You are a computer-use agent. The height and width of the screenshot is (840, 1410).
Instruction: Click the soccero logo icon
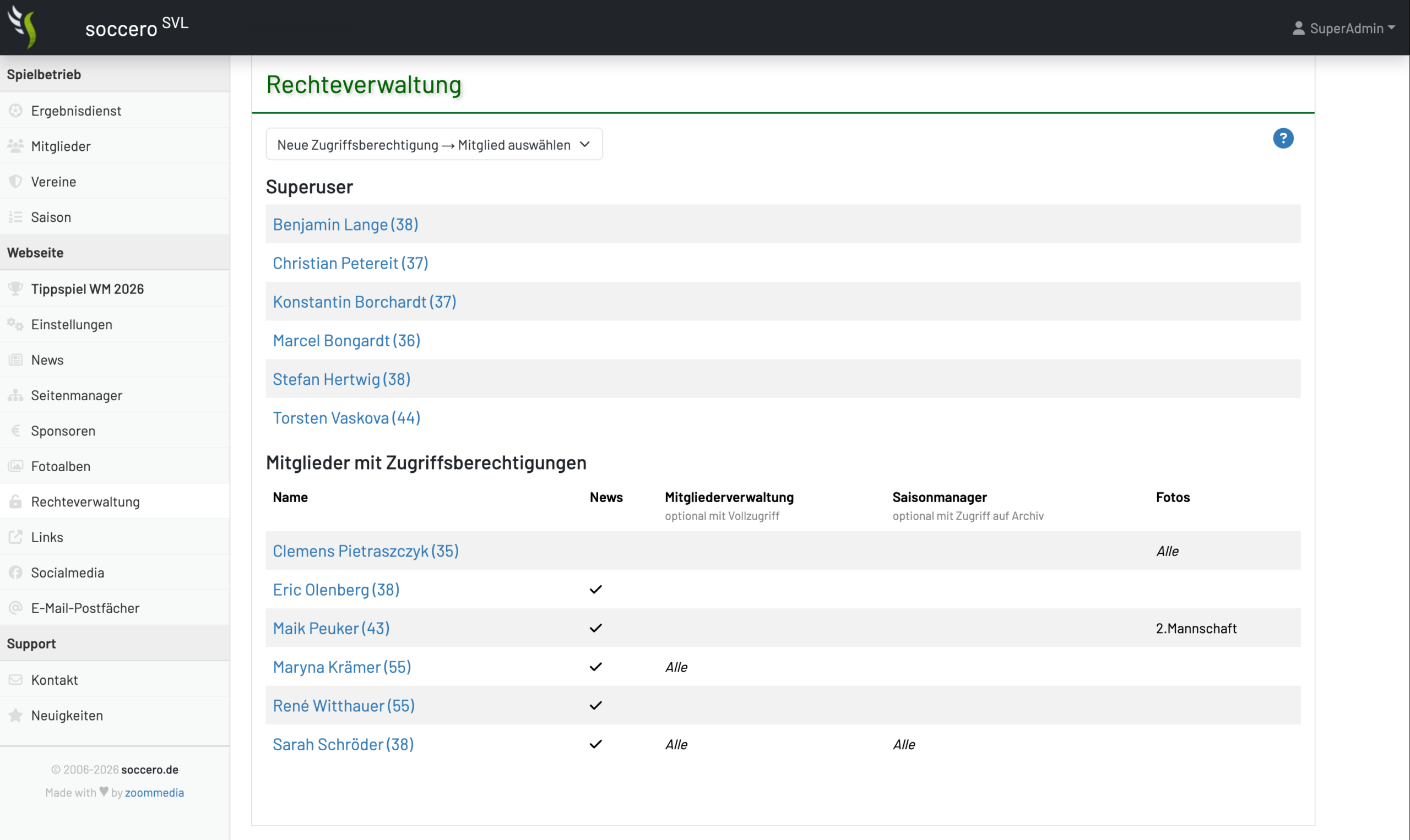click(x=23, y=26)
